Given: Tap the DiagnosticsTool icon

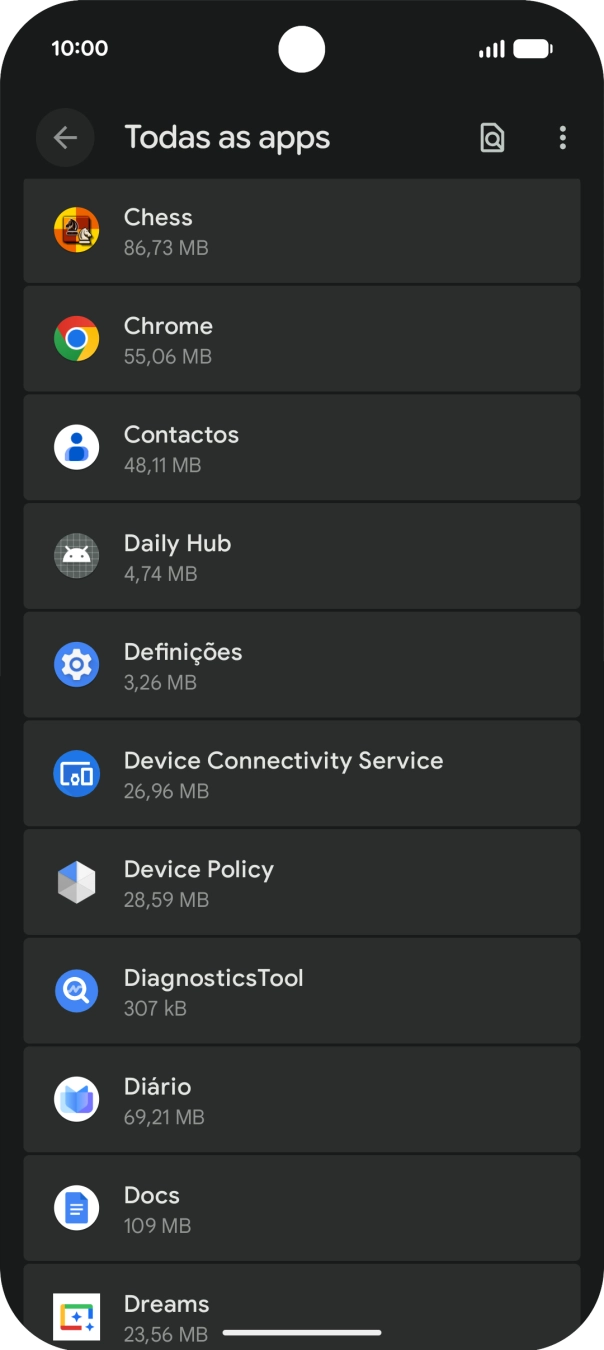Looking at the screenshot, I should pyautogui.click(x=76, y=991).
